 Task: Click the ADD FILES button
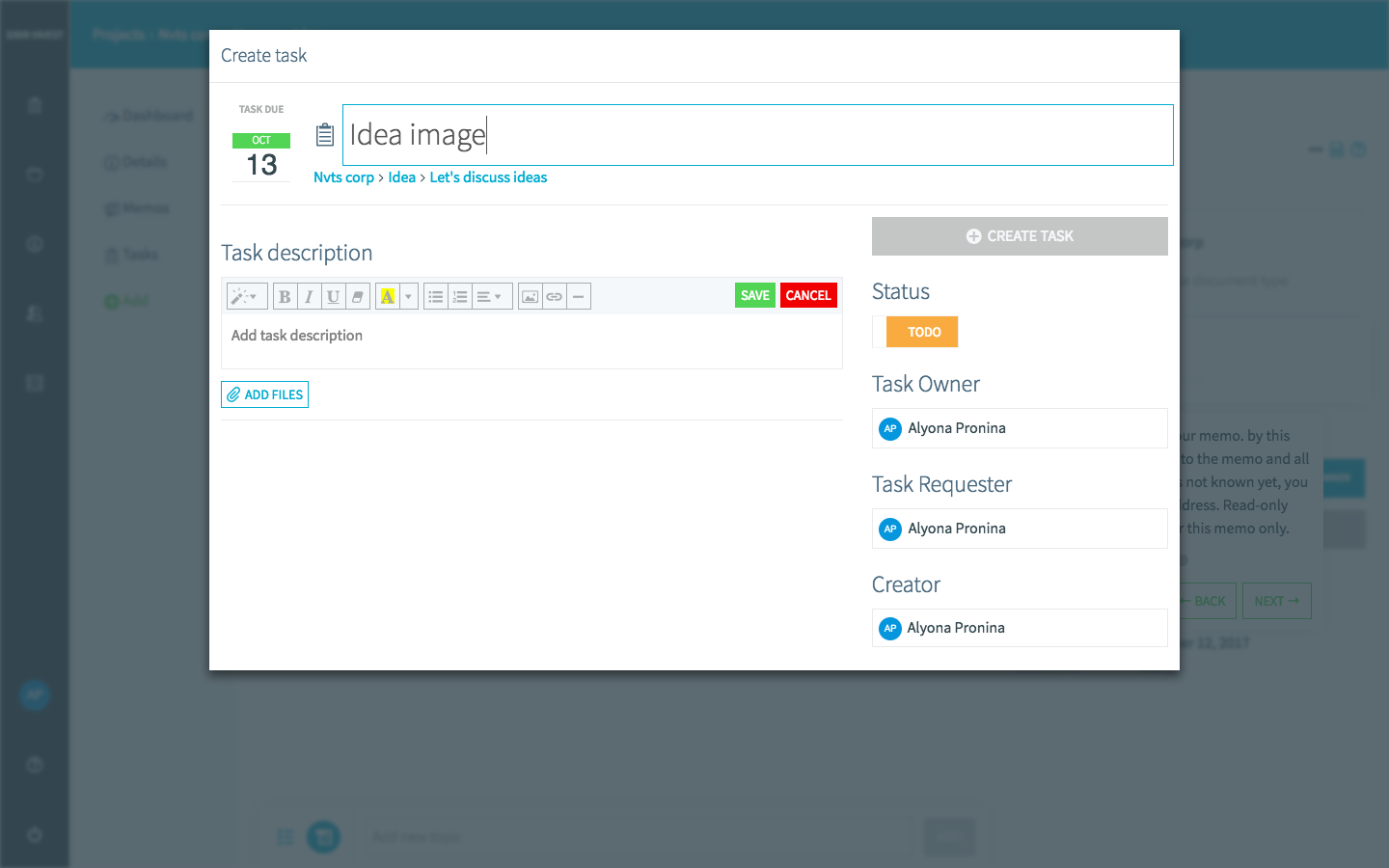coord(264,394)
